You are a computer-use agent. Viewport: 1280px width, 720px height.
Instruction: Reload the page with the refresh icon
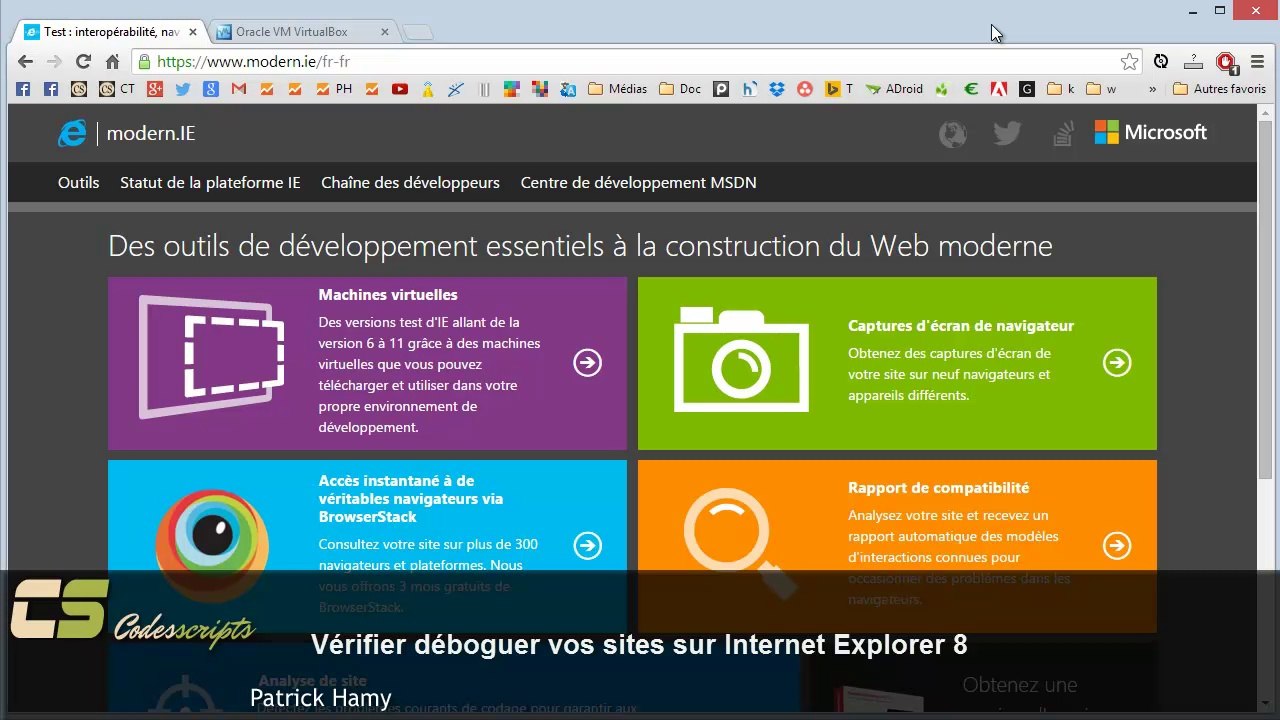(x=83, y=62)
